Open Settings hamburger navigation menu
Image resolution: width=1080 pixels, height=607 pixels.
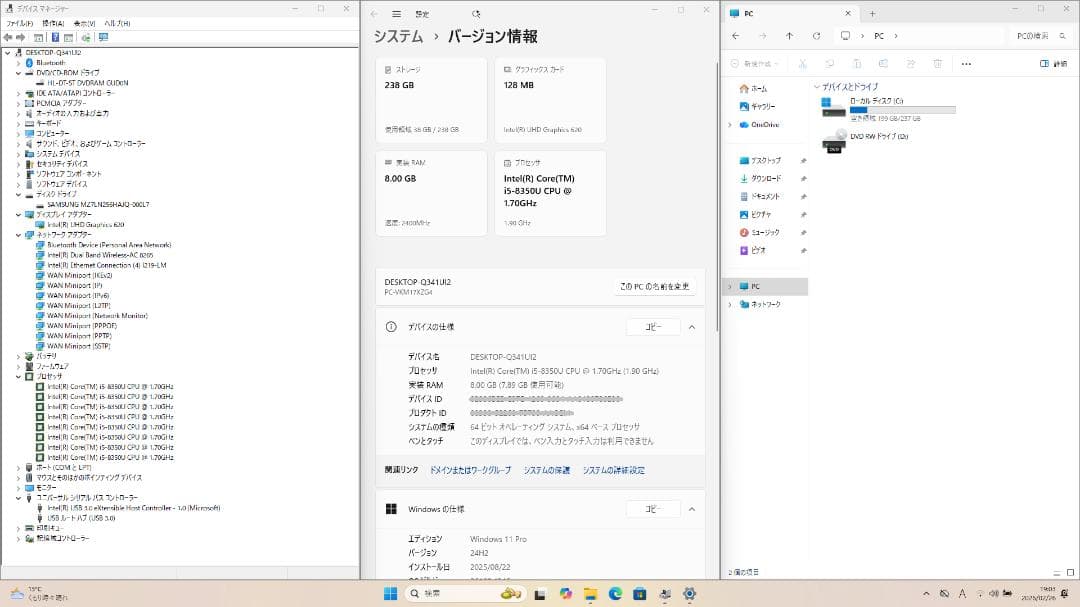pyautogui.click(x=397, y=14)
